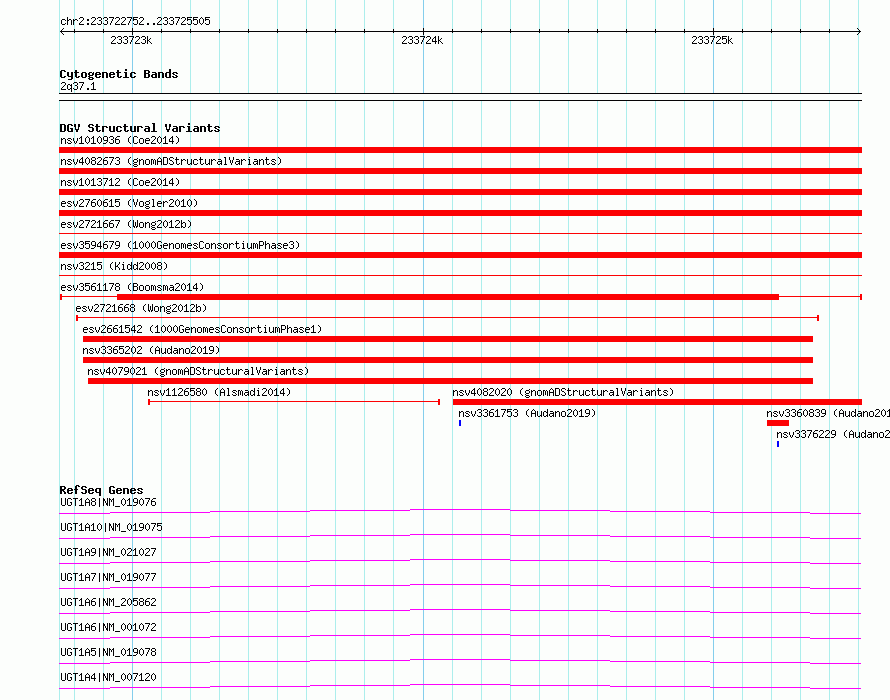Open variant esv2661542 (1000GenomesConsortiumPhase1)
Screen dimensions: 890x700
point(202,329)
